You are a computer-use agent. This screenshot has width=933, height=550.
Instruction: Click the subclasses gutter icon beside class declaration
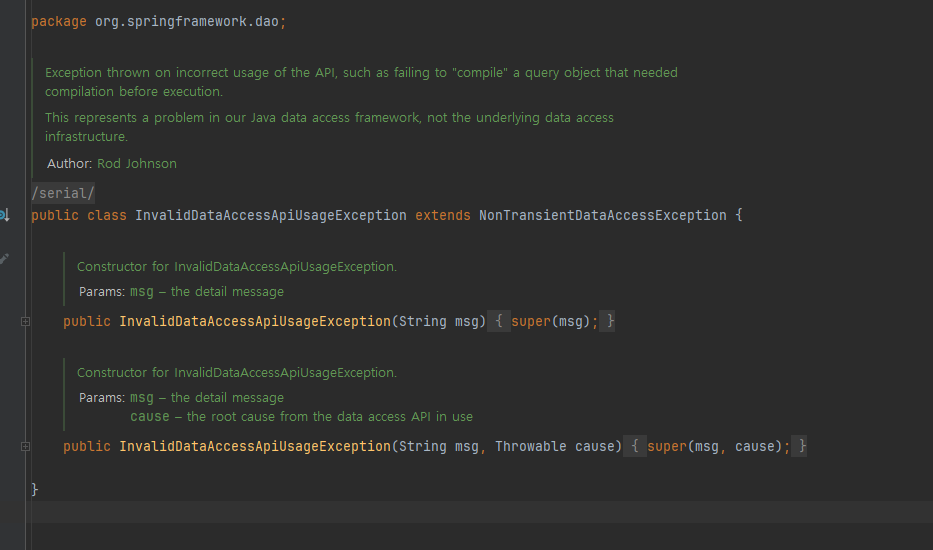click(x=4, y=215)
